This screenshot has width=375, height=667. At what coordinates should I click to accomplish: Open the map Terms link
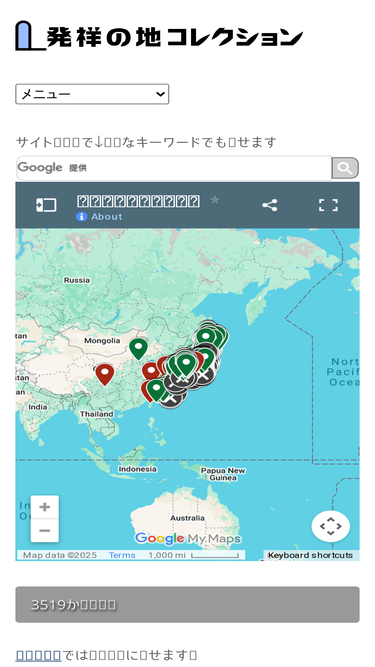pyautogui.click(x=122, y=555)
